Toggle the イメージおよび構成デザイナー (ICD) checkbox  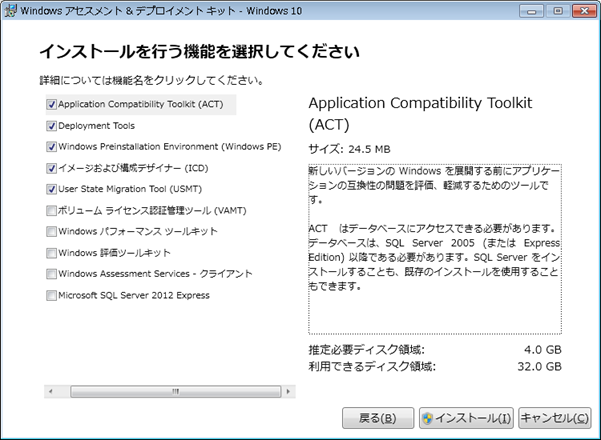pyautogui.click(x=51, y=168)
